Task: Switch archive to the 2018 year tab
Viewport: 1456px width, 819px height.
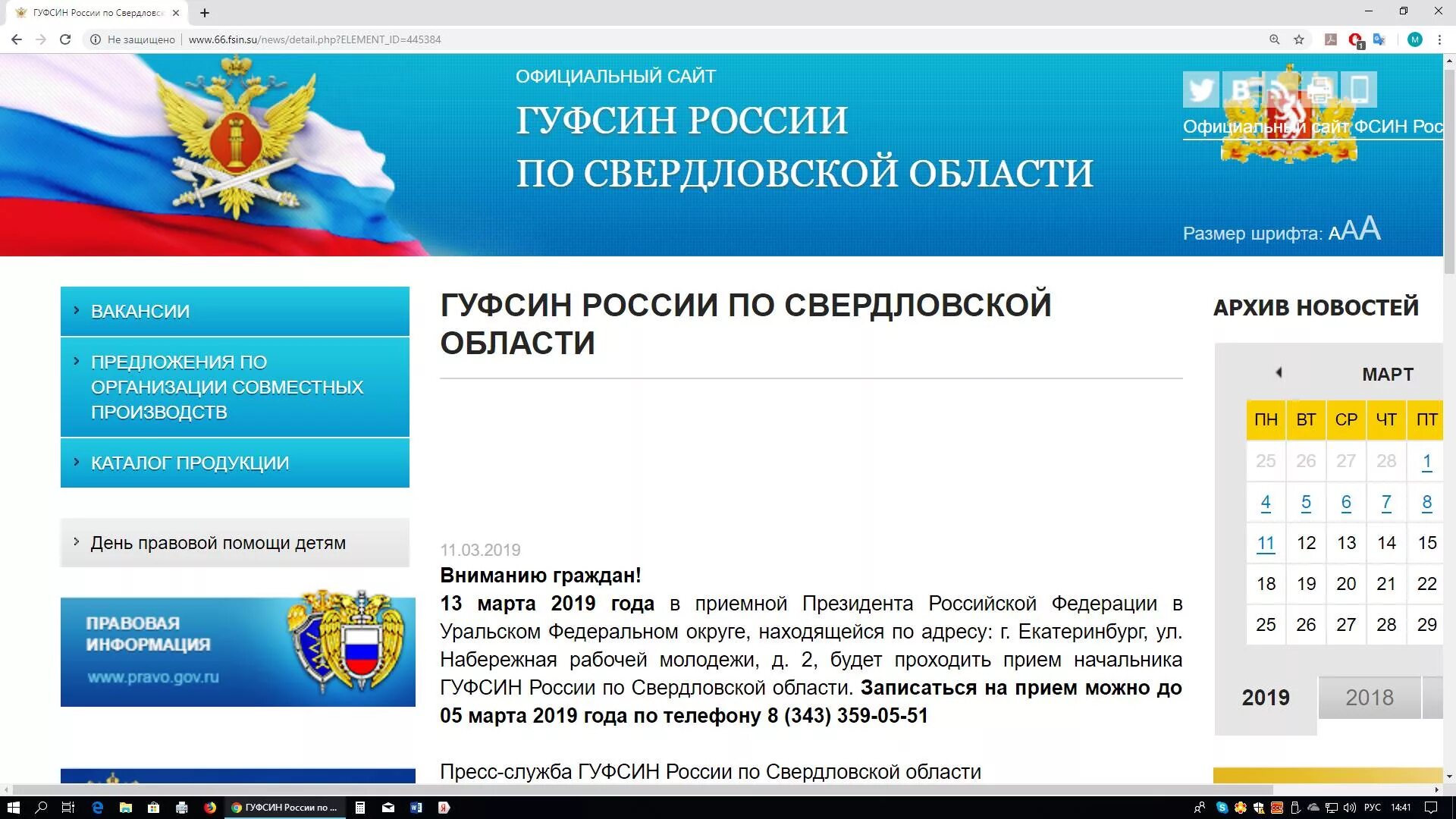Action: coord(1369,698)
